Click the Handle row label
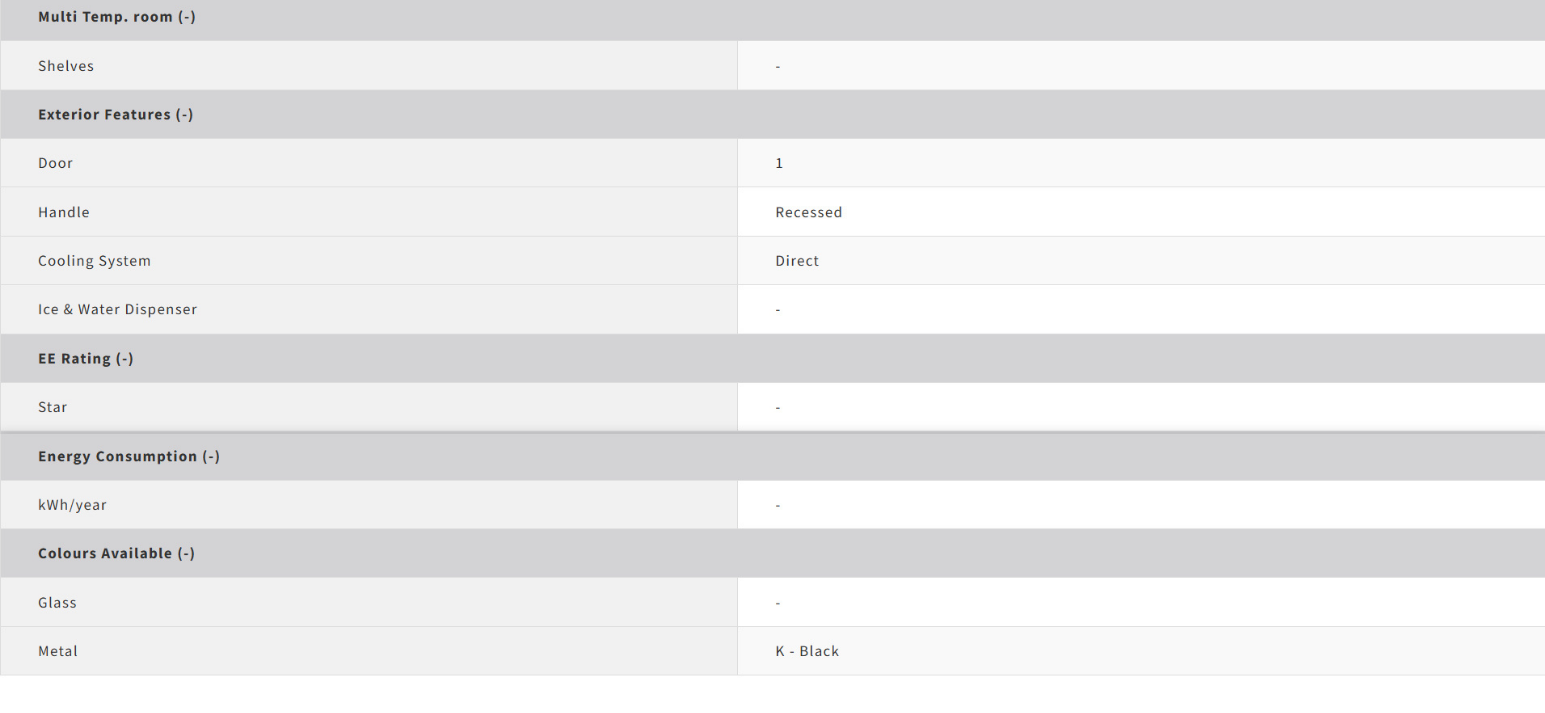 point(63,212)
